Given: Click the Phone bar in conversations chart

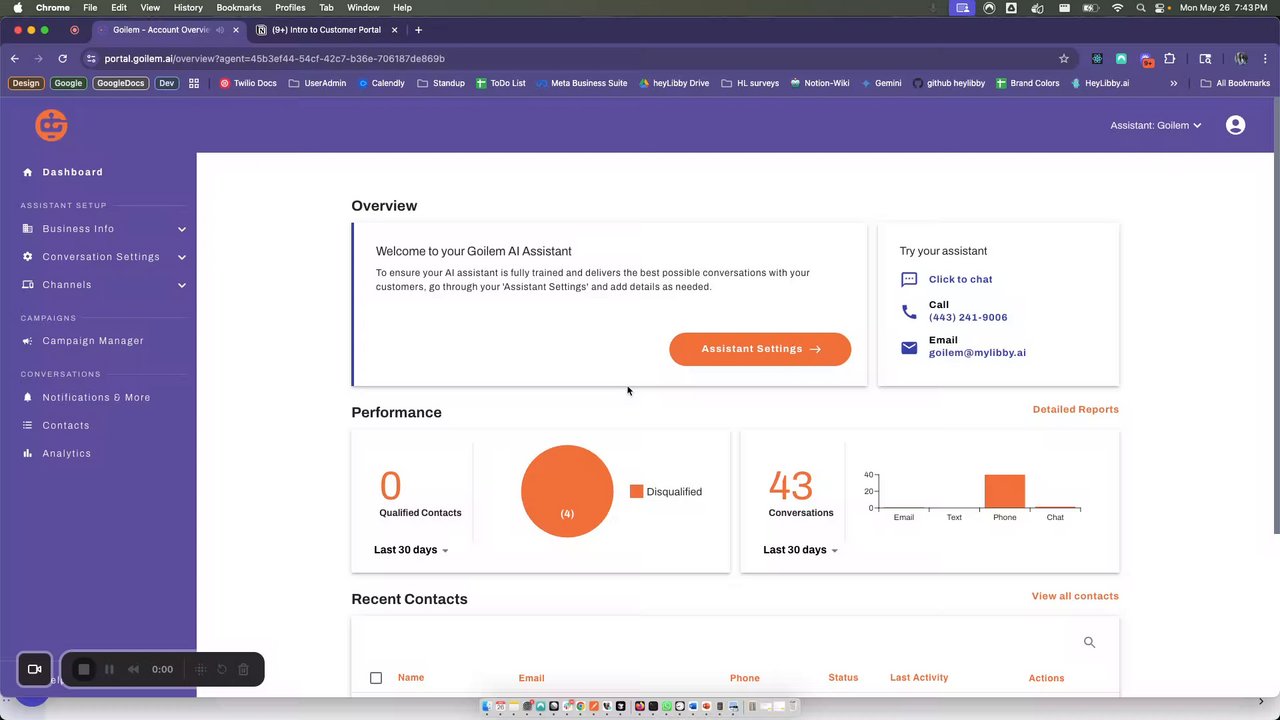Looking at the screenshot, I should click(1005, 491).
